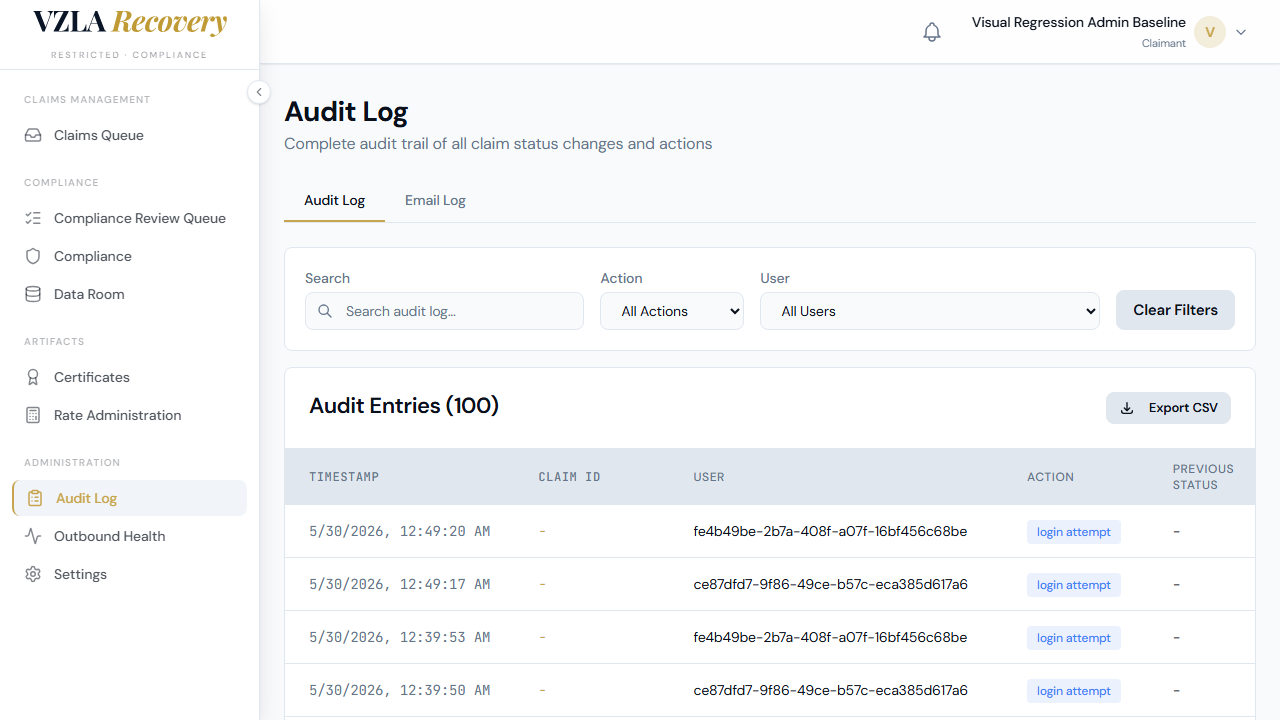The width and height of the screenshot is (1280, 720).
Task: Click the Compliance shield icon
Action: (x=33, y=256)
